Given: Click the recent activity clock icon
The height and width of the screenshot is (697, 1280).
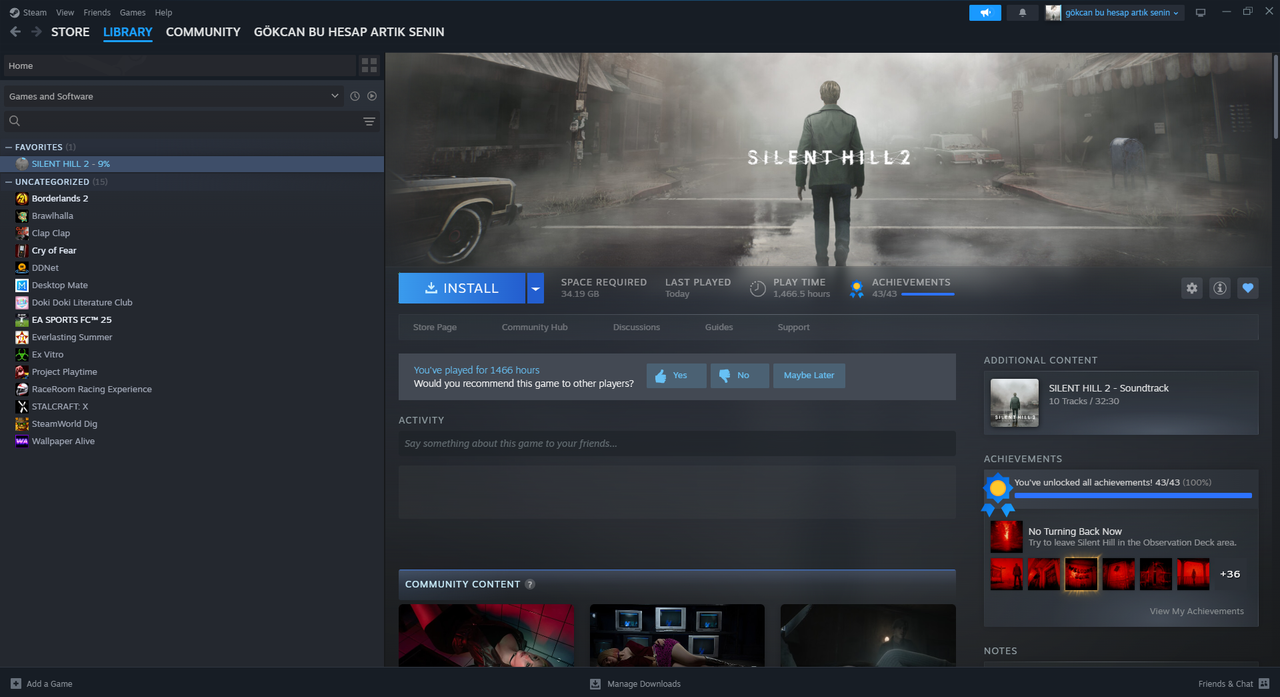Looking at the screenshot, I should [355, 96].
